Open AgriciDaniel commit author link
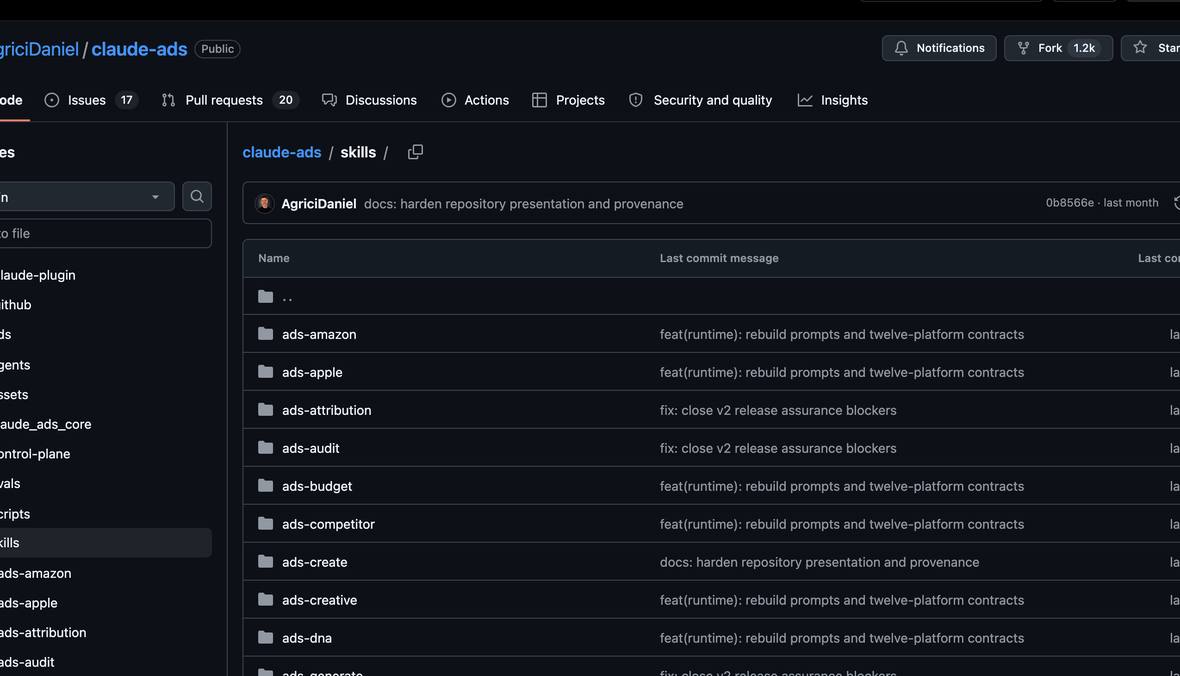1180x676 pixels. (318, 204)
